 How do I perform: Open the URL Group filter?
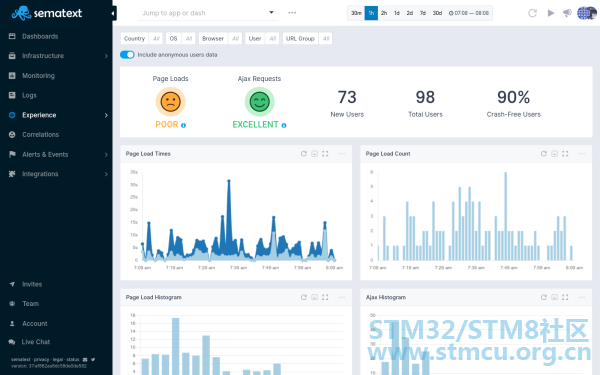click(x=307, y=39)
